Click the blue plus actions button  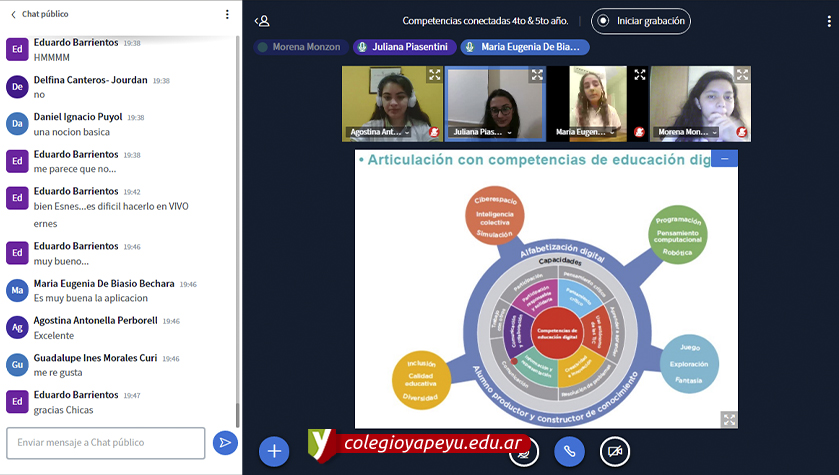pyautogui.click(x=274, y=451)
